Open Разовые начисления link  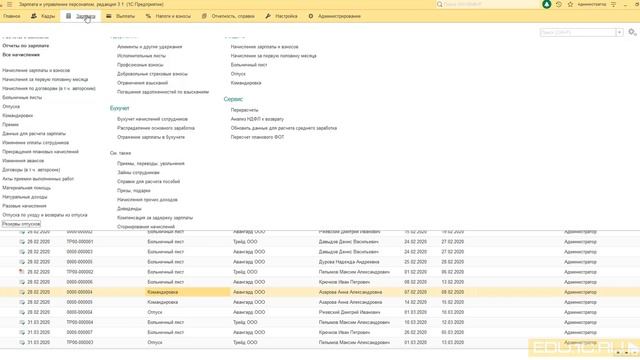pos(24,206)
